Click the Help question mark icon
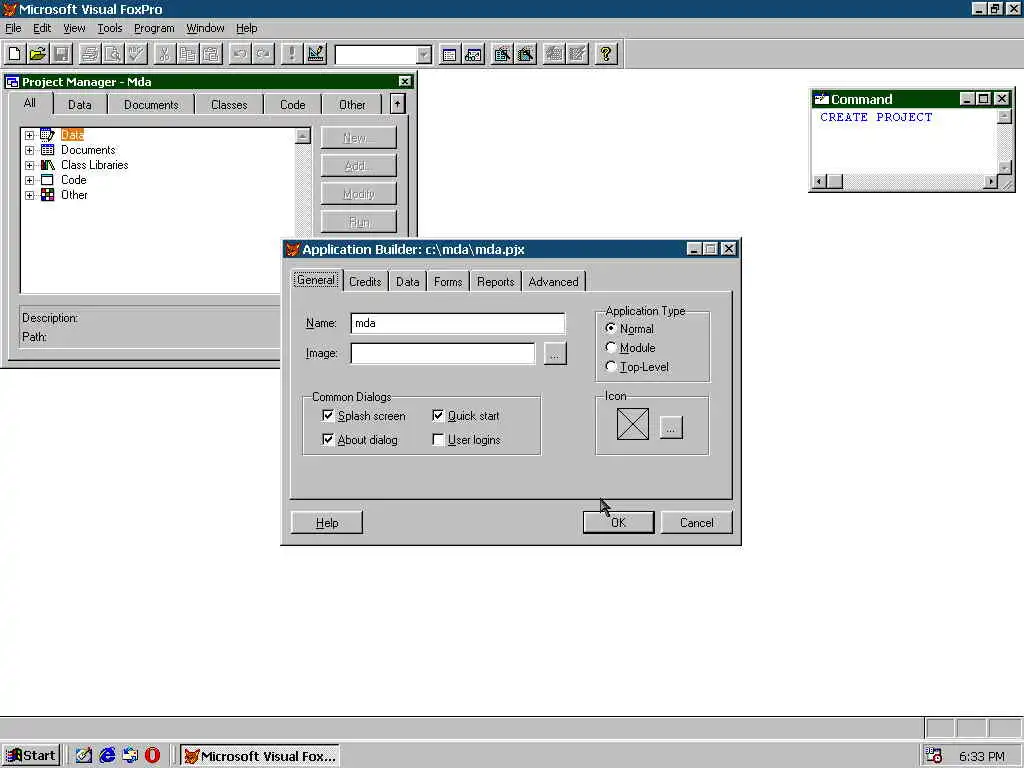1024x768 pixels. [x=605, y=54]
